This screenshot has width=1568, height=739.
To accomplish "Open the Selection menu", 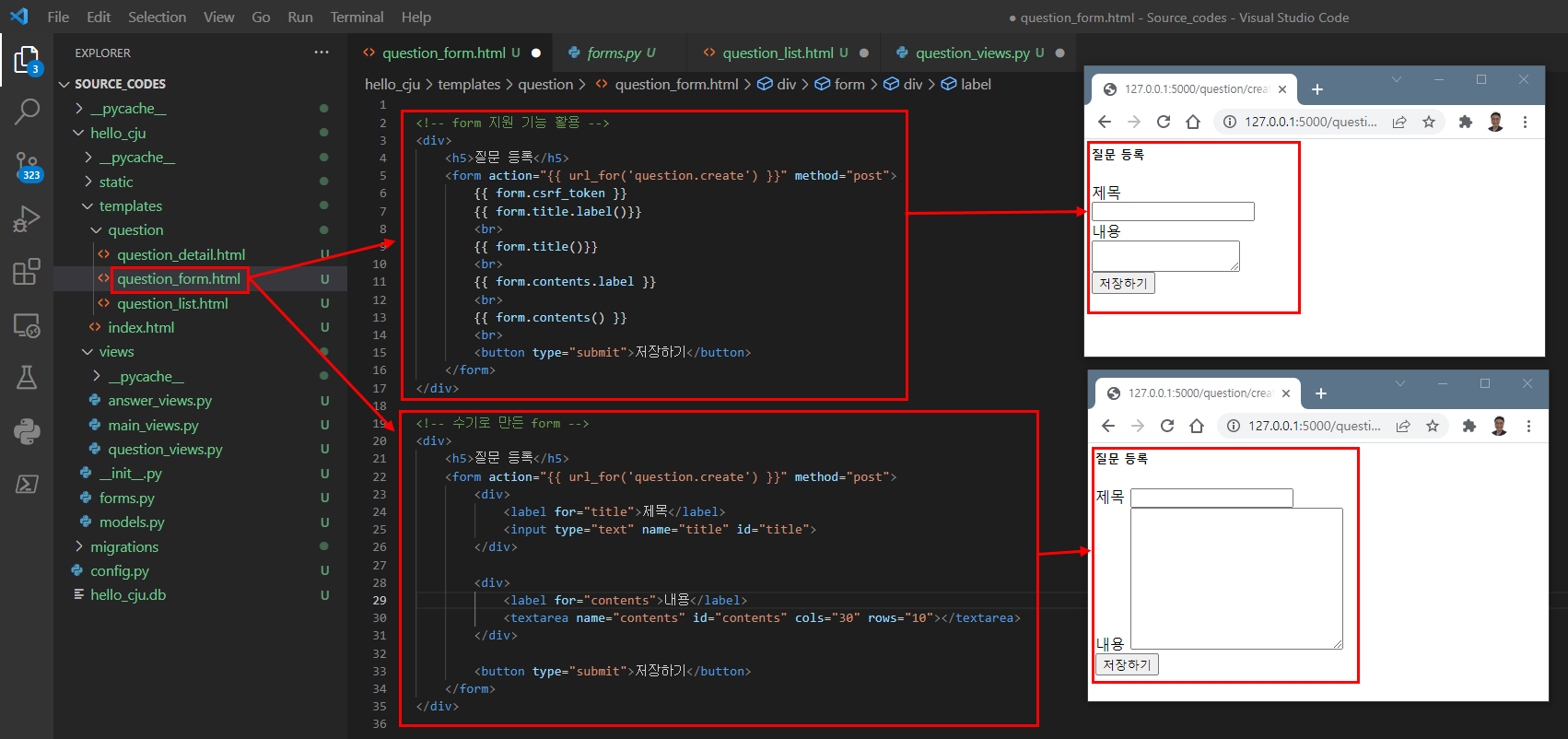I will point(157,17).
